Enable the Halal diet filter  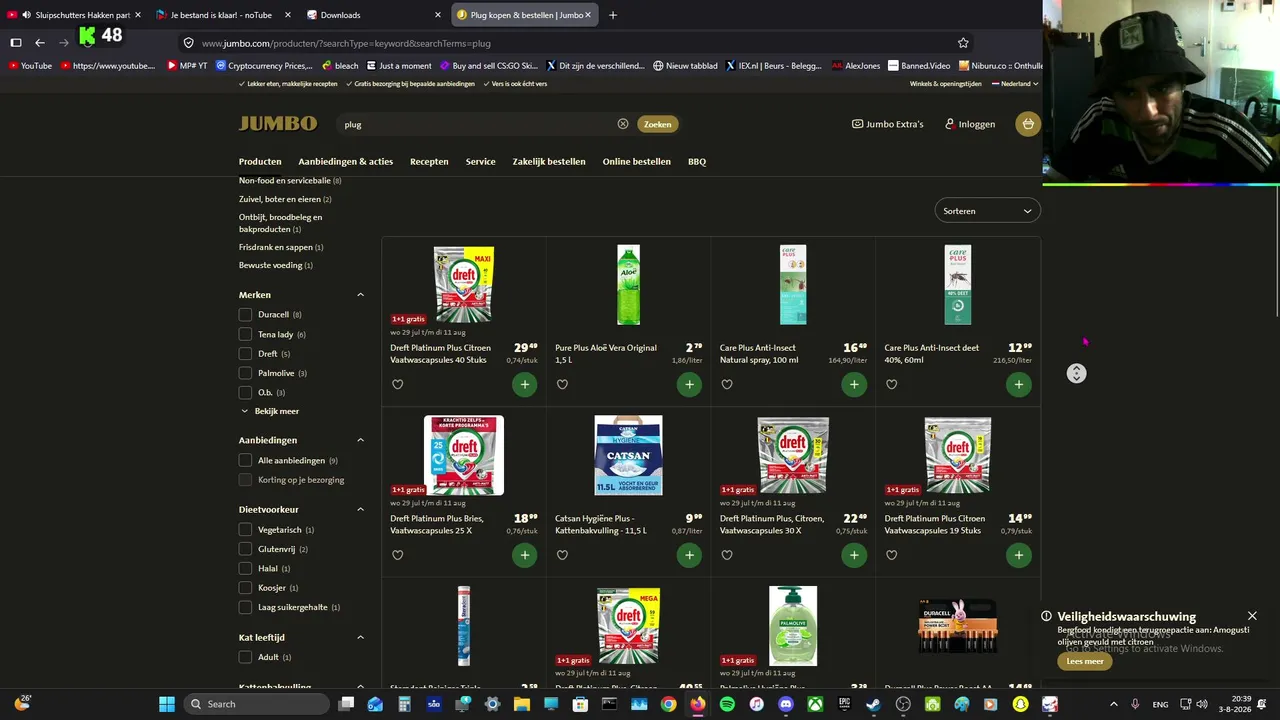(x=245, y=569)
